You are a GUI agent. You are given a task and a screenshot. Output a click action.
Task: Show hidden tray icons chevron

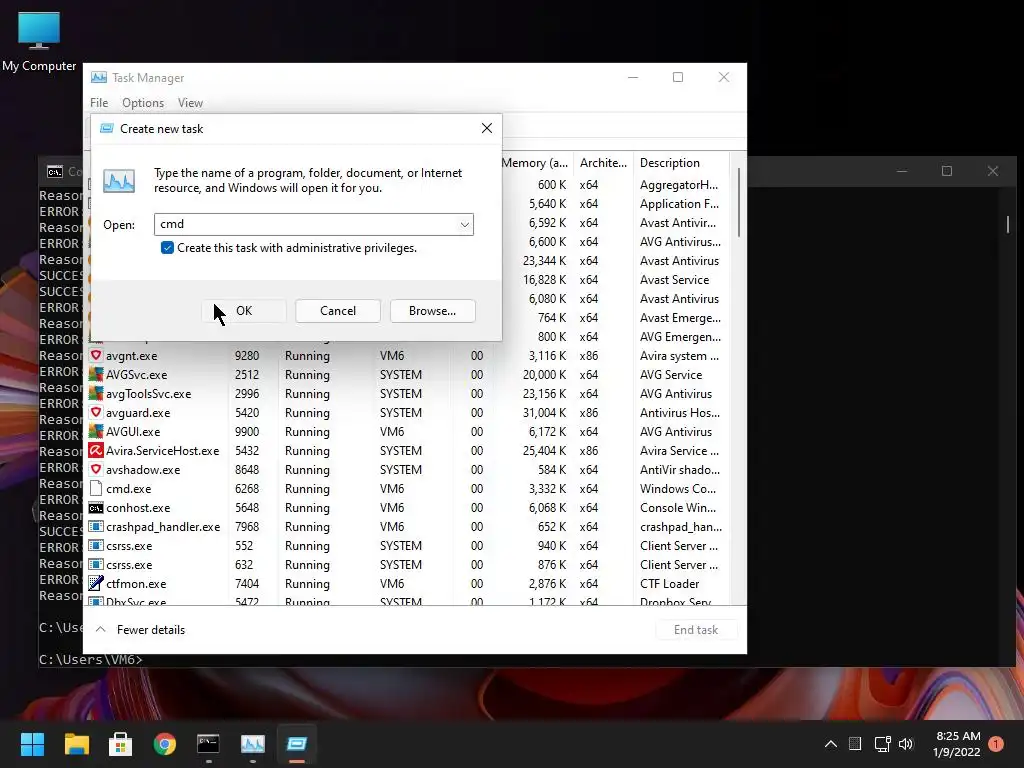pyautogui.click(x=831, y=744)
